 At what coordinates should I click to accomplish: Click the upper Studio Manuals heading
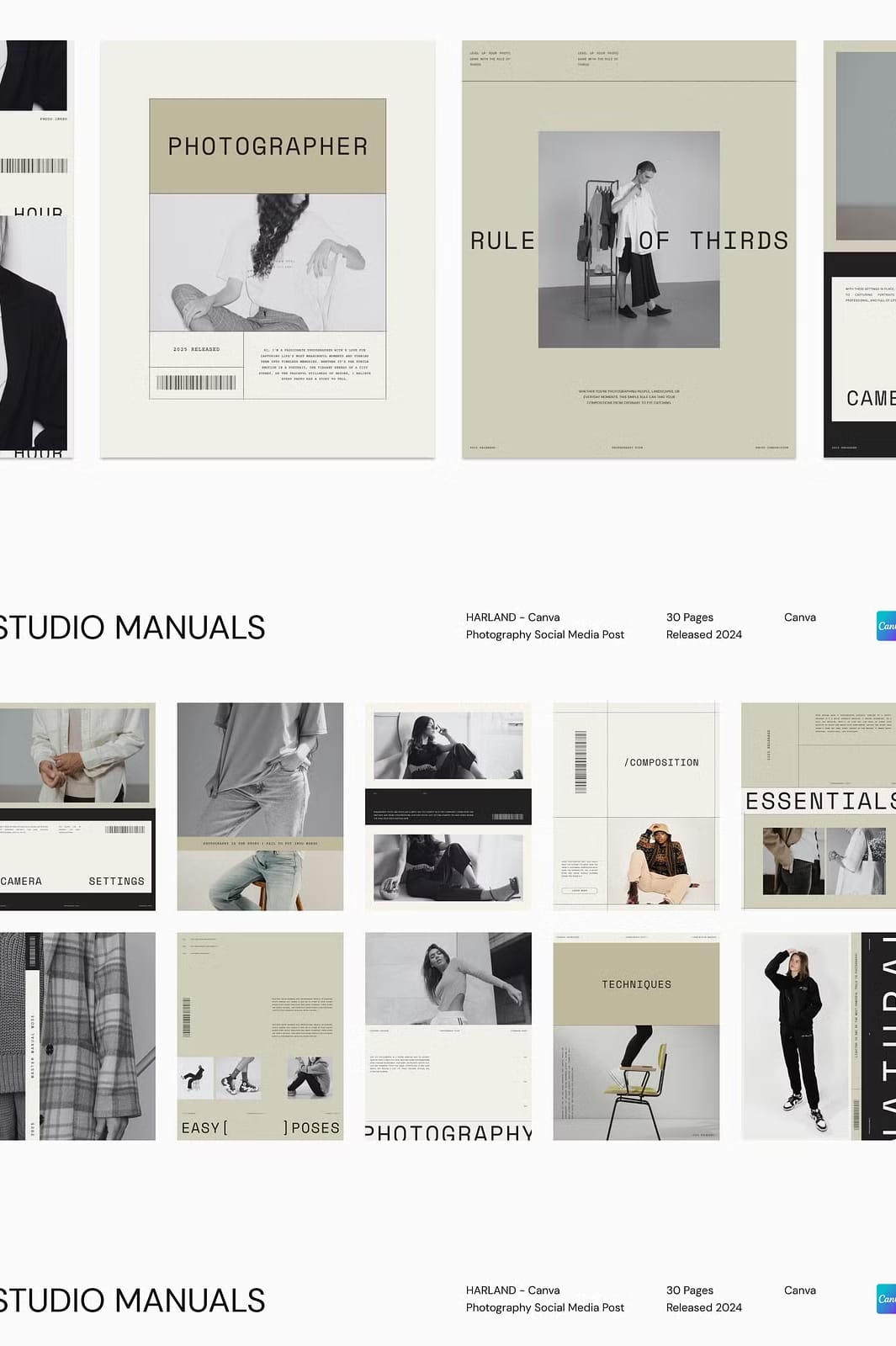(132, 628)
